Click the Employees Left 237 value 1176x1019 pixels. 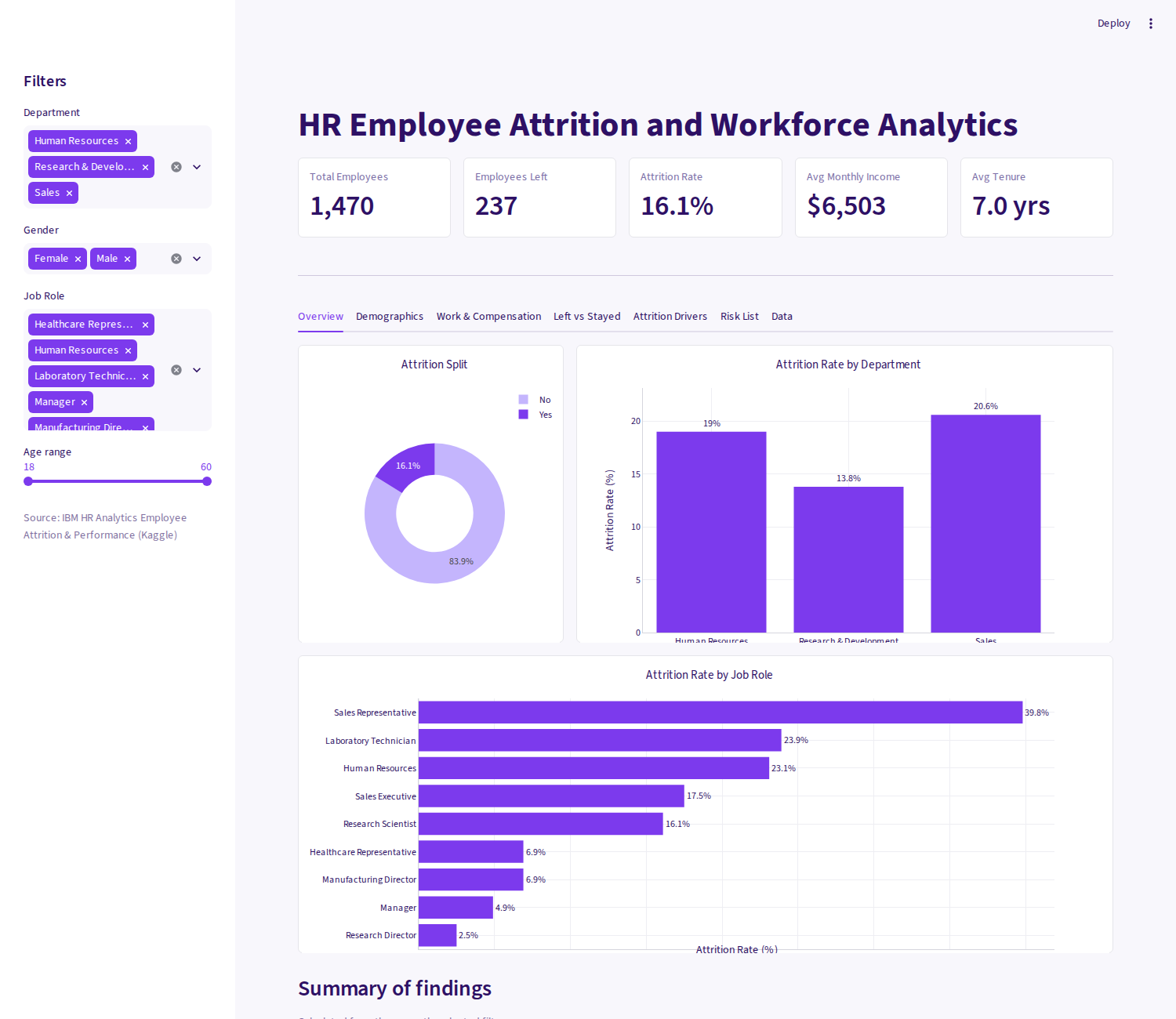pos(496,206)
